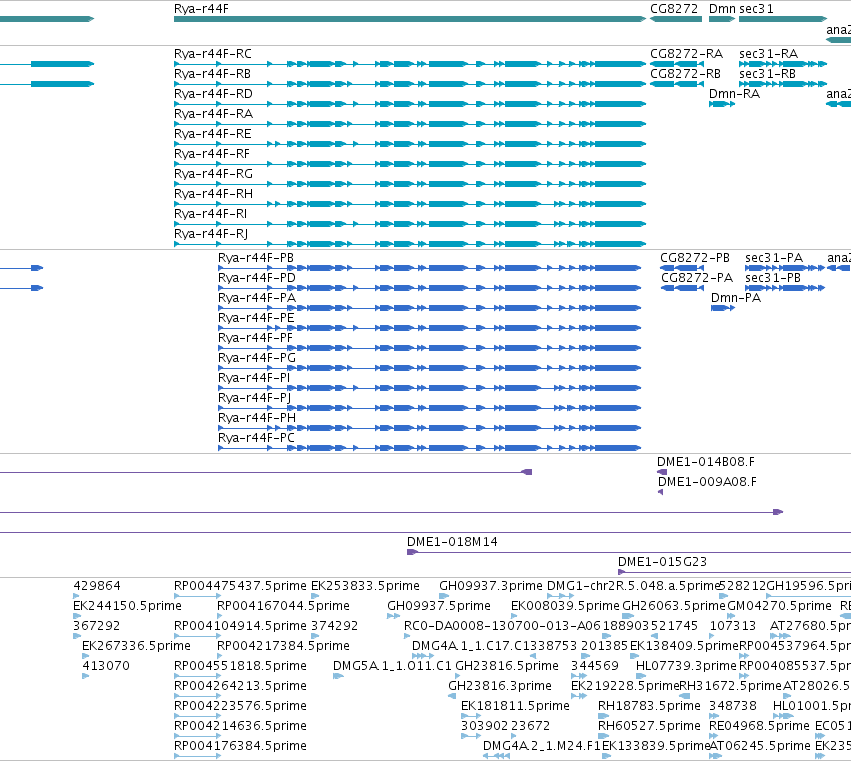Click EST DMG5A.1_1.O11.C1

click(392, 667)
